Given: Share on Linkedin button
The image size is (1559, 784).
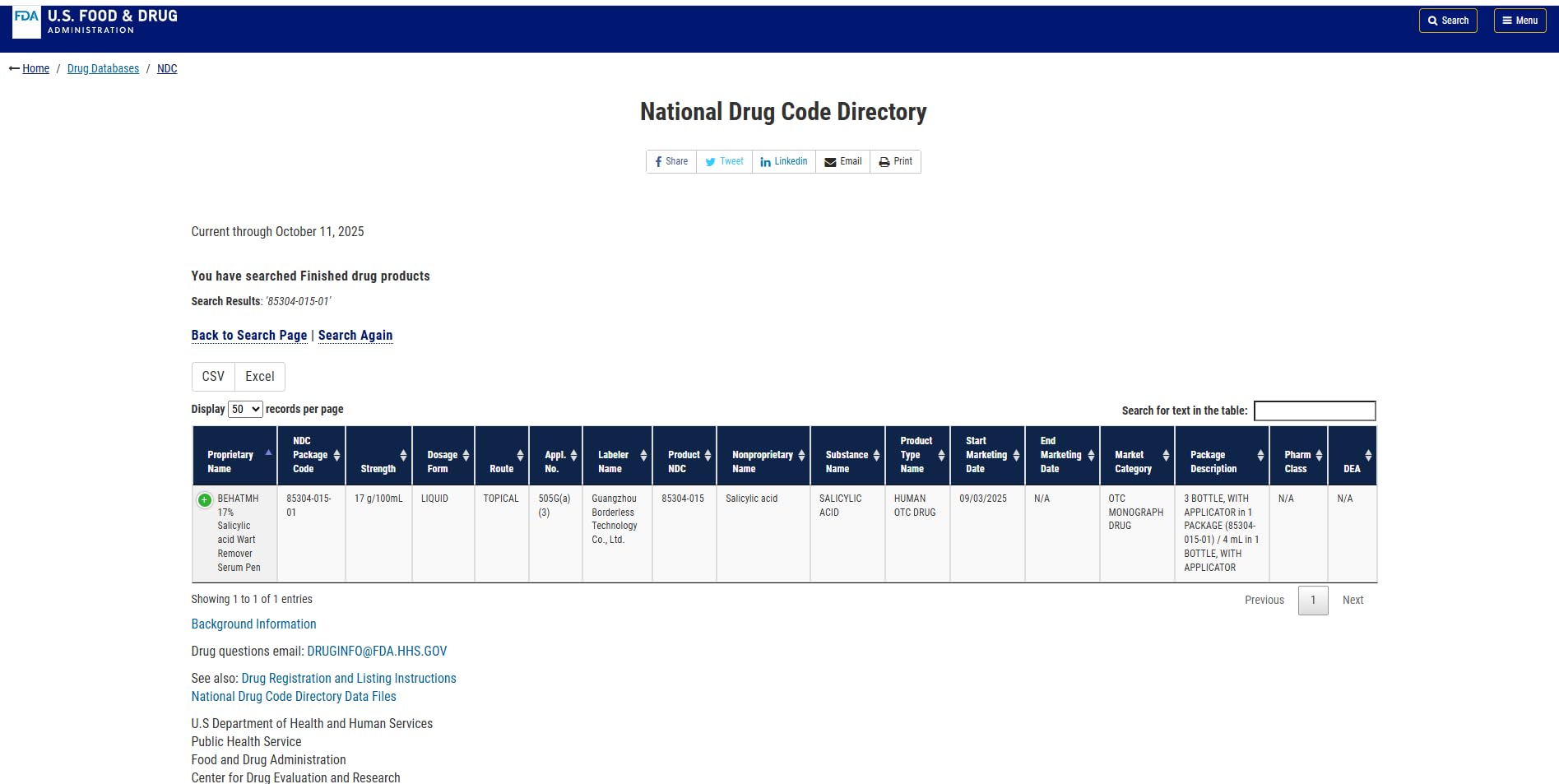Looking at the screenshot, I should tap(783, 161).
